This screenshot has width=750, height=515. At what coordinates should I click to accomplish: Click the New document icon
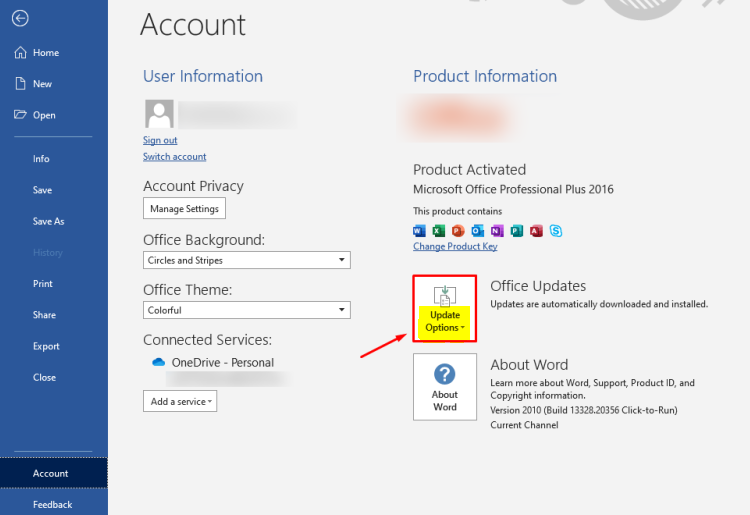[20, 84]
